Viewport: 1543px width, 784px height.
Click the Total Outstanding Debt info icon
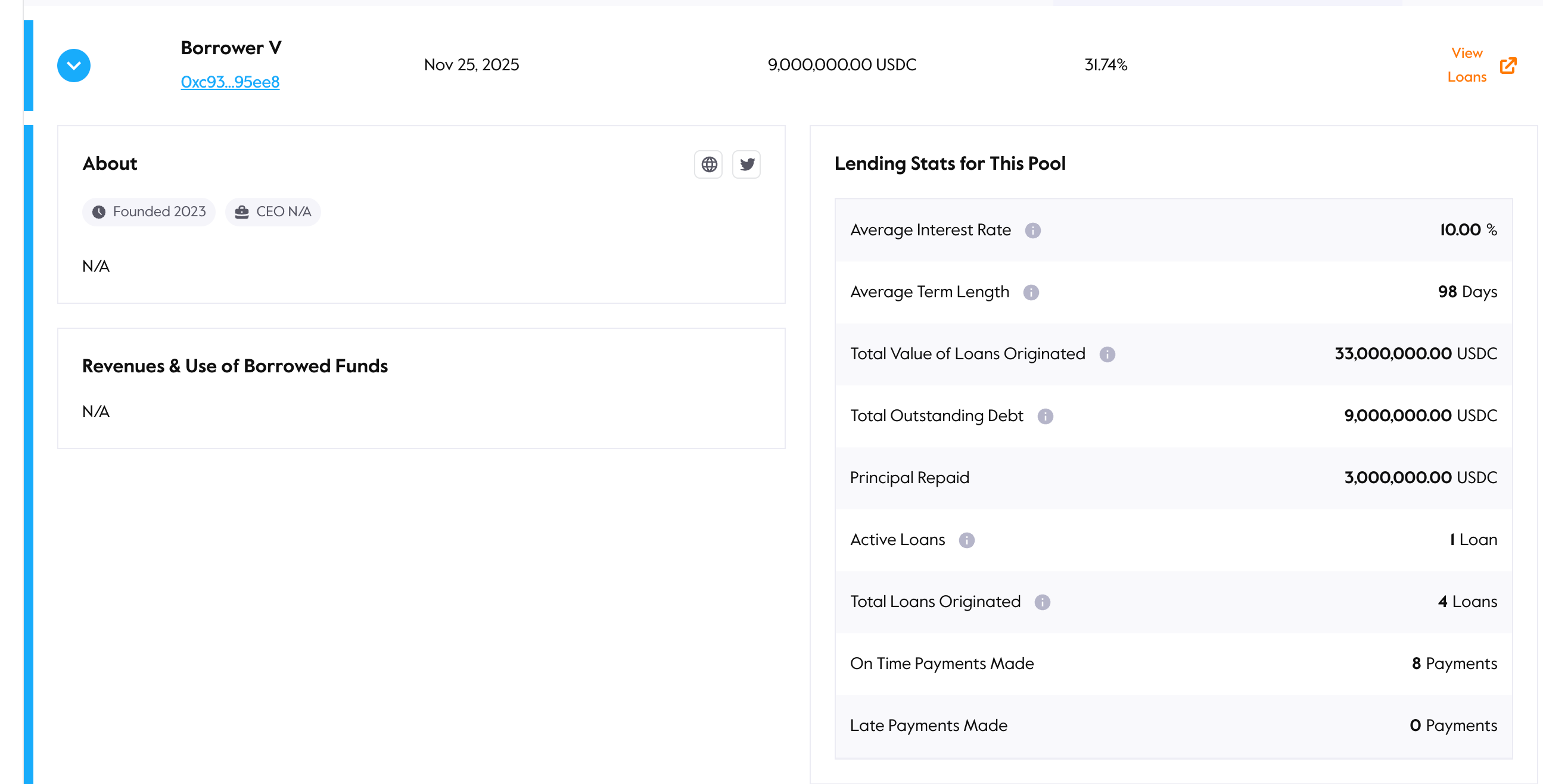(1045, 416)
